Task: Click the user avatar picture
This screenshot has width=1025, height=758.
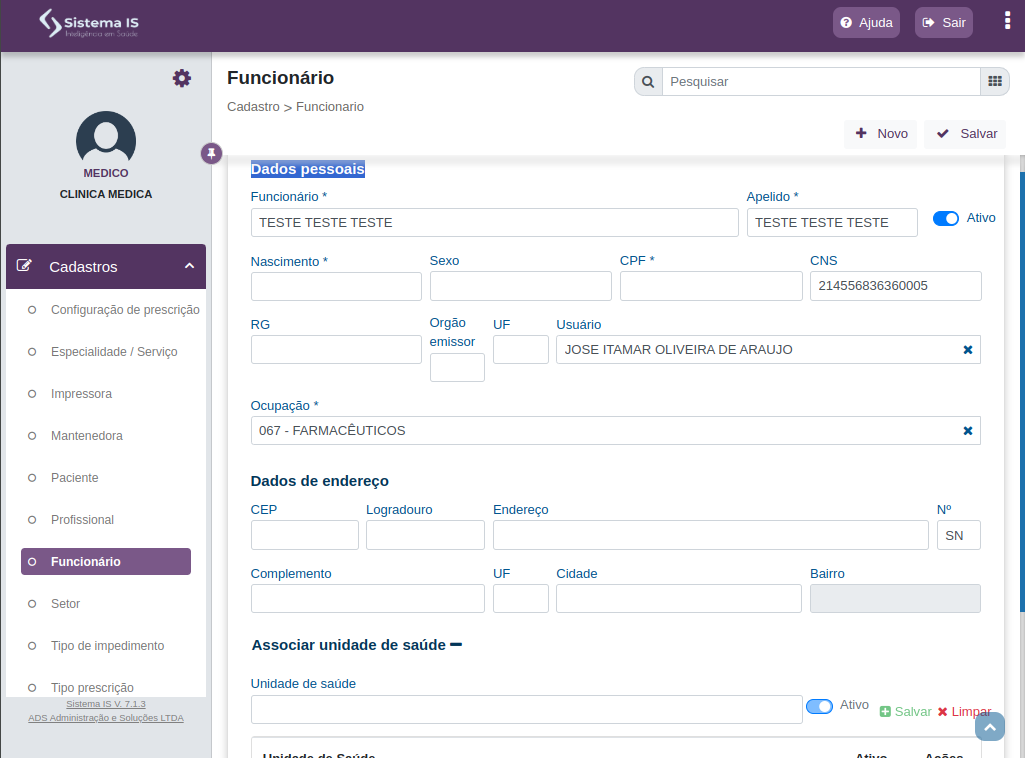Action: click(106, 137)
